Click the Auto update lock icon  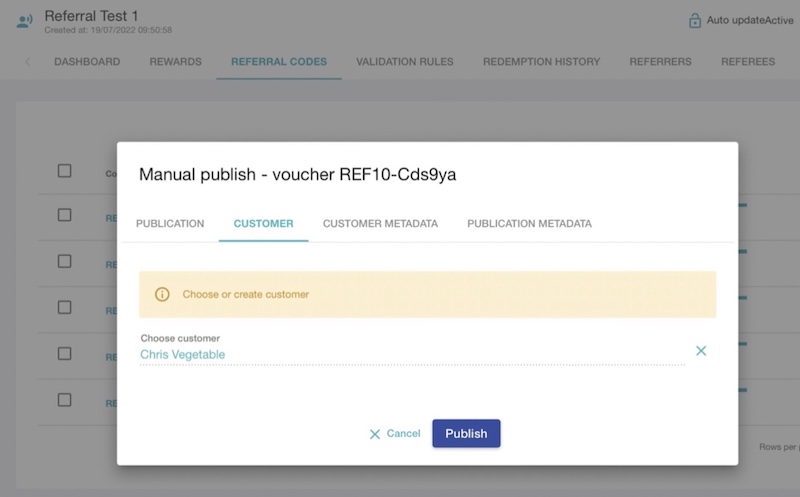tap(695, 20)
